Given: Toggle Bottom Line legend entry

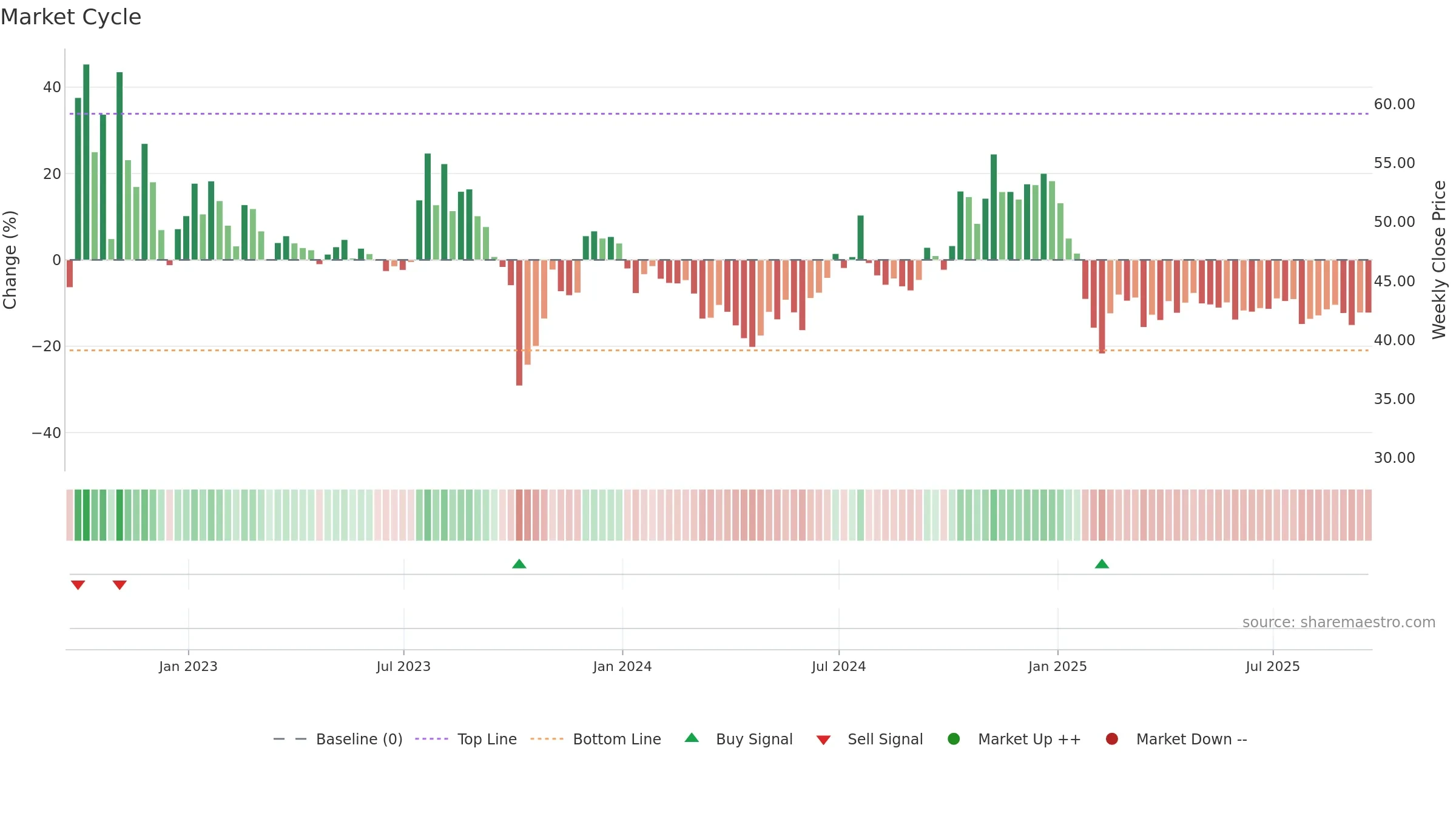Looking at the screenshot, I should (x=596, y=739).
